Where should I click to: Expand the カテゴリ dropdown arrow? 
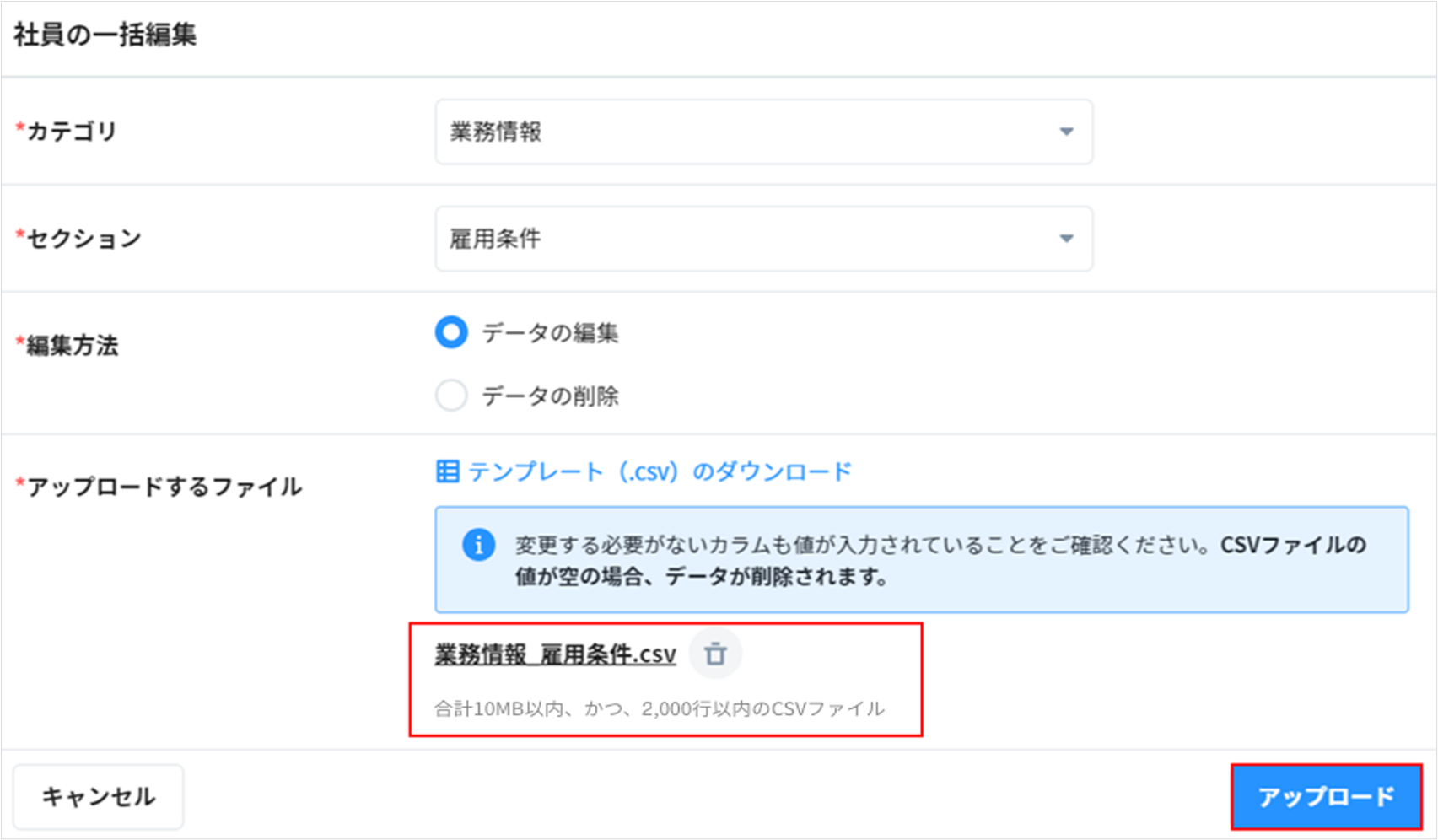click(x=1066, y=132)
